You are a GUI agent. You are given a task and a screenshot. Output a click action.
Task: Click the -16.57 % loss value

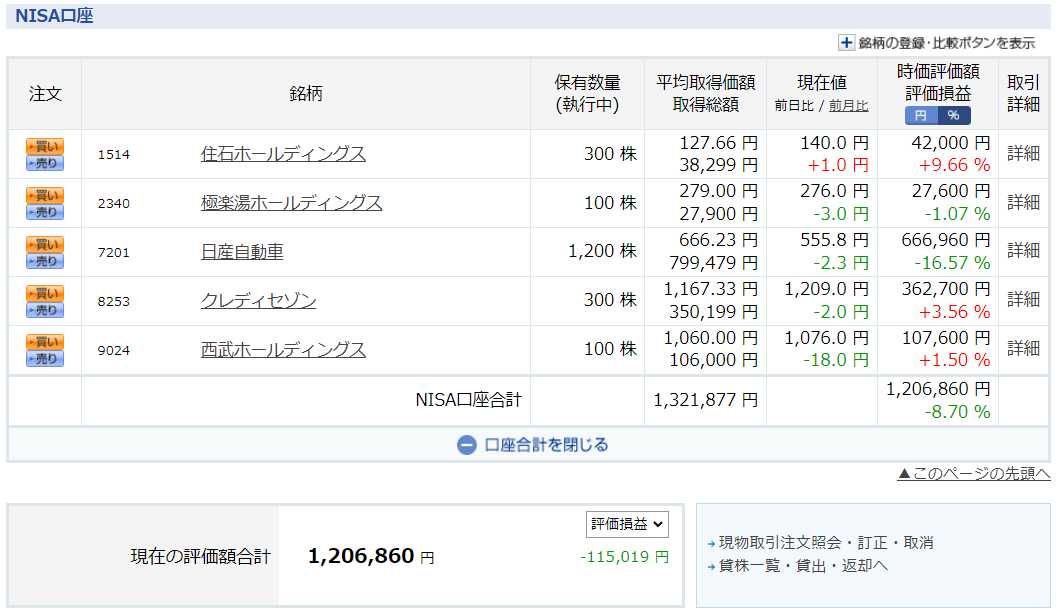pyautogui.click(x=952, y=263)
